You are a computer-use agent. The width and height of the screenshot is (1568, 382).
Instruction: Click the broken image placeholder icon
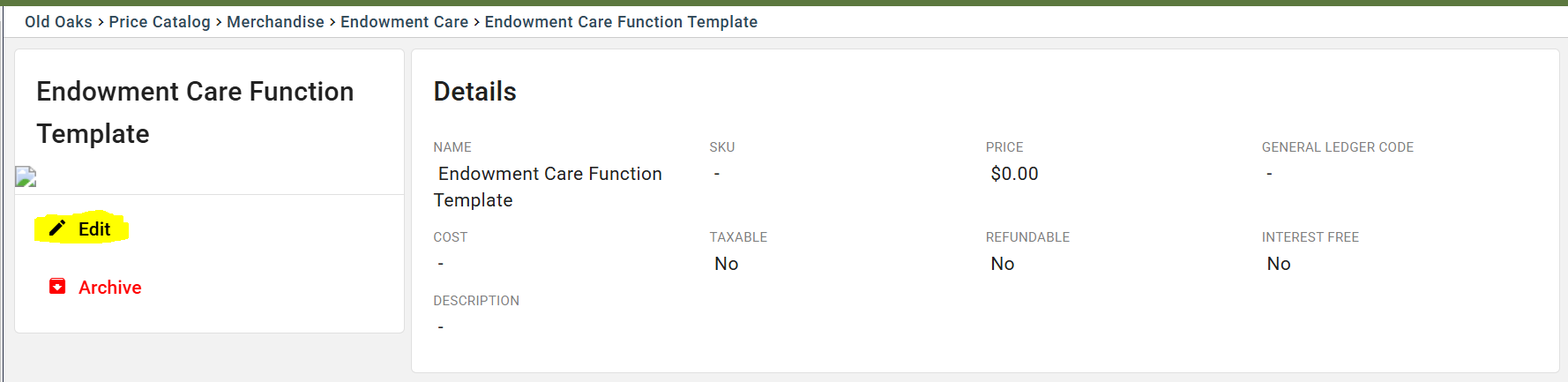pyautogui.click(x=26, y=177)
